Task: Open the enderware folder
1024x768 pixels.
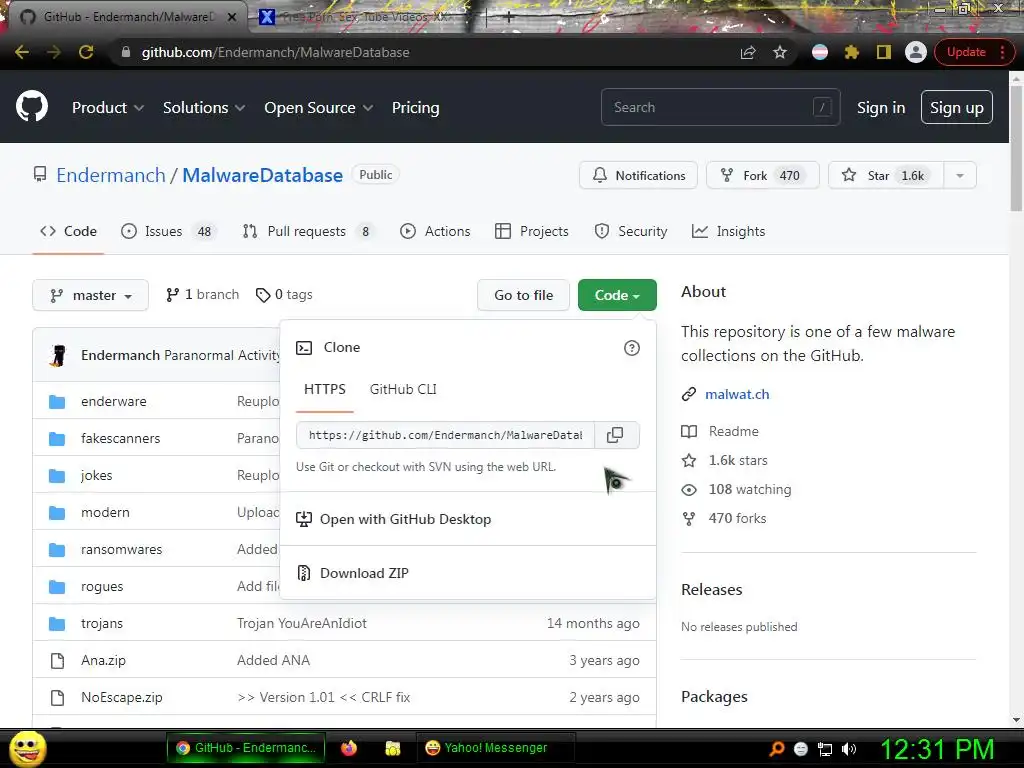Action: click(x=114, y=401)
